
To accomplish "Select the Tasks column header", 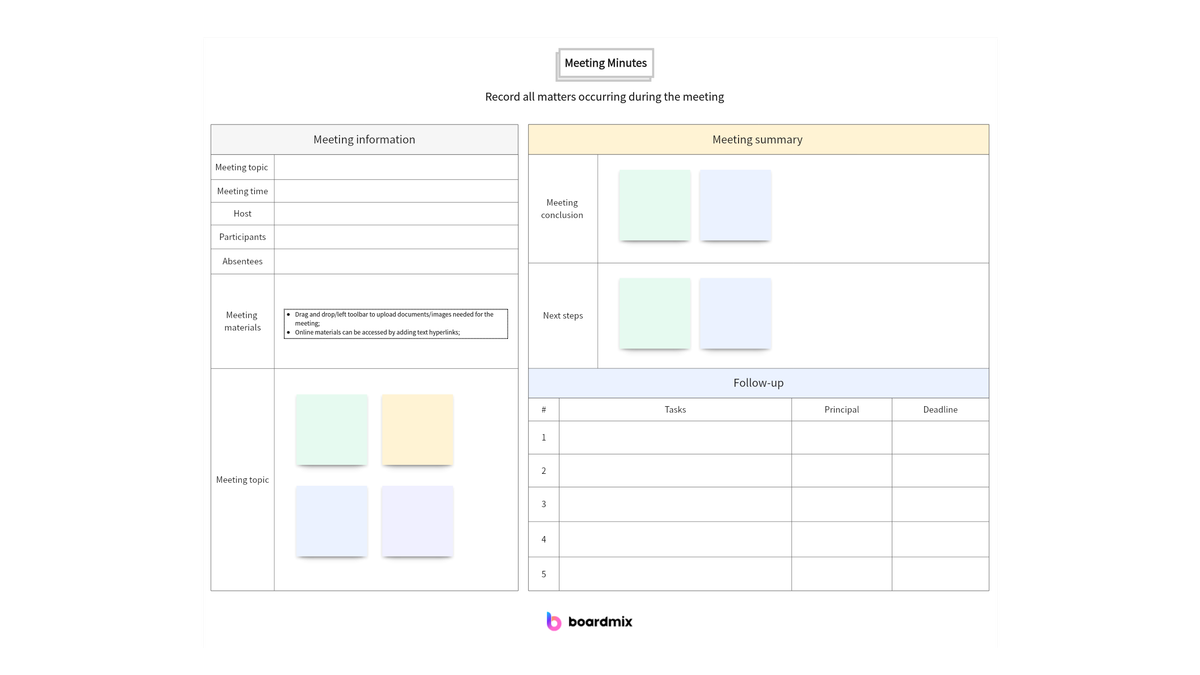I will [675, 409].
